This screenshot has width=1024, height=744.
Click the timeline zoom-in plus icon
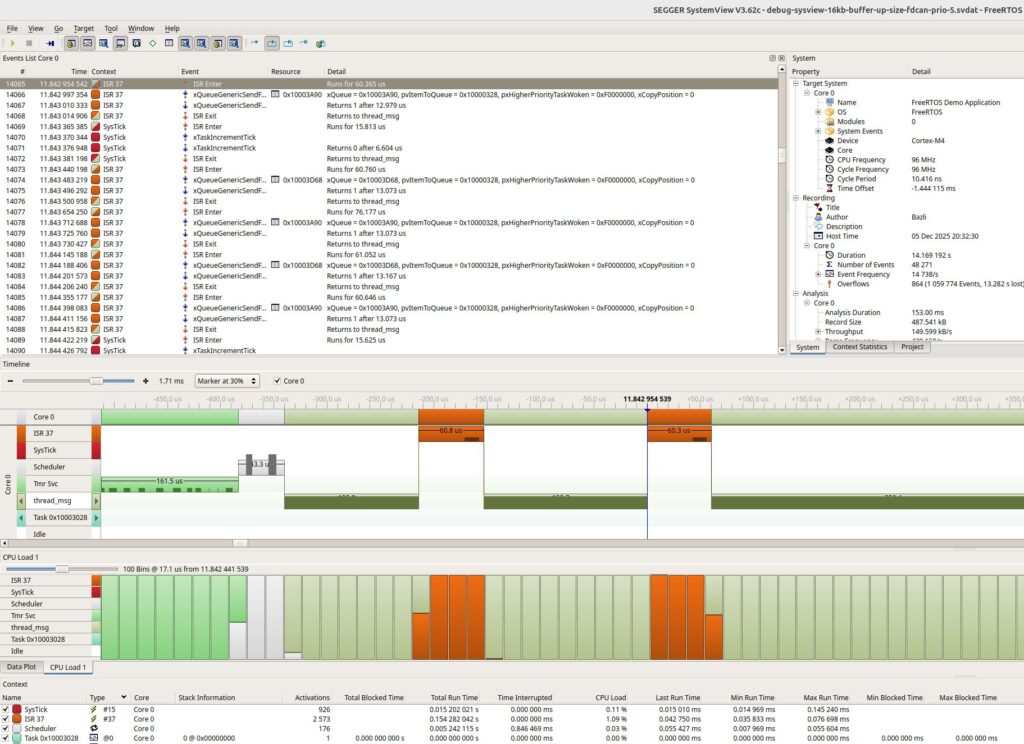pos(146,381)
